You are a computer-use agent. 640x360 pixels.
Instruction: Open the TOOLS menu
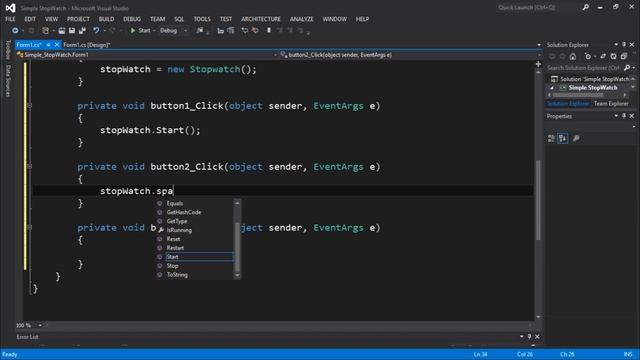point(202,19)
